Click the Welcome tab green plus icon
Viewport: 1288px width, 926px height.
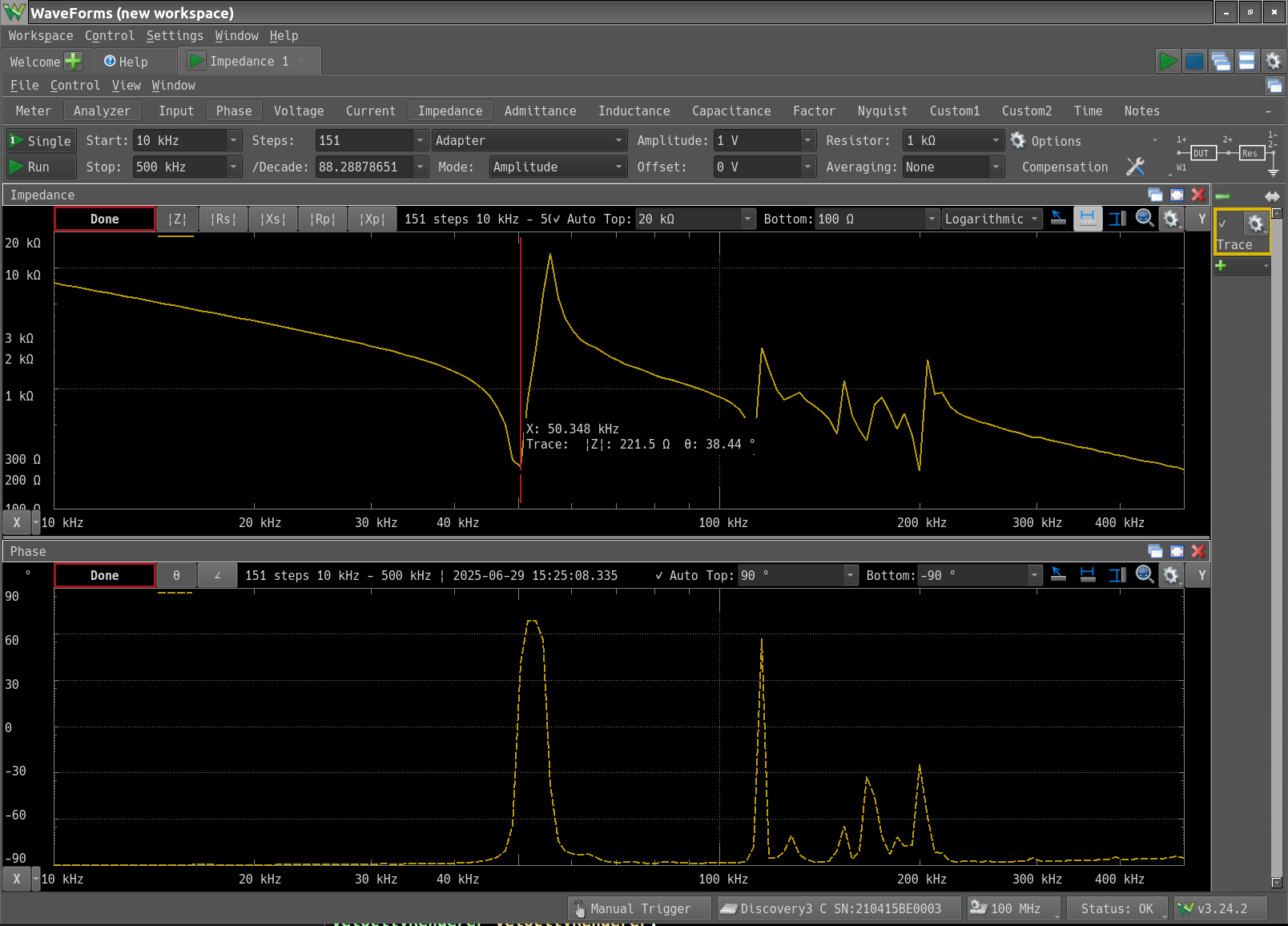73,62
